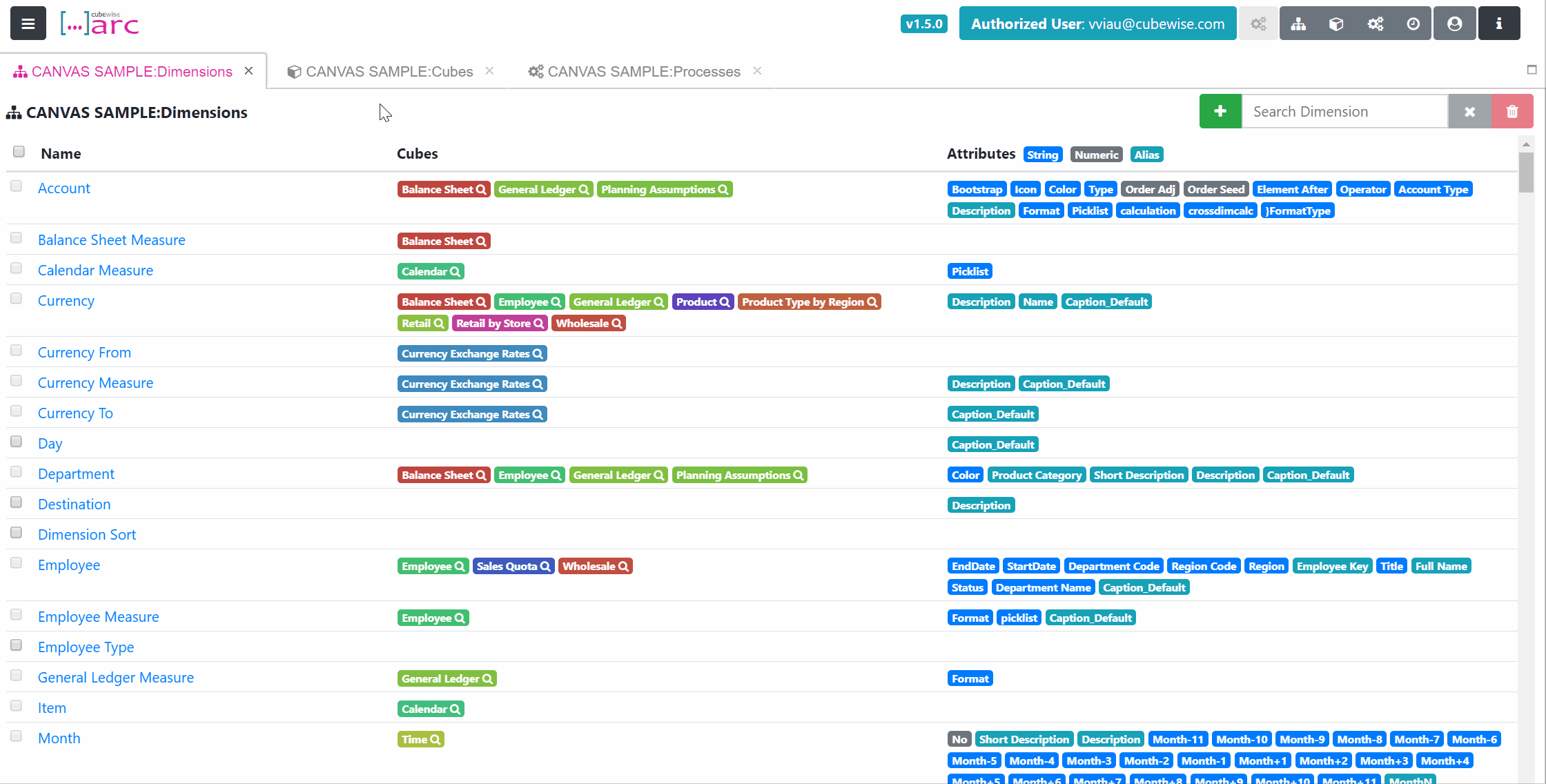Click the clock chores icon
The height and width of the screenshot is (784, 1546).
pos(1413,24)
